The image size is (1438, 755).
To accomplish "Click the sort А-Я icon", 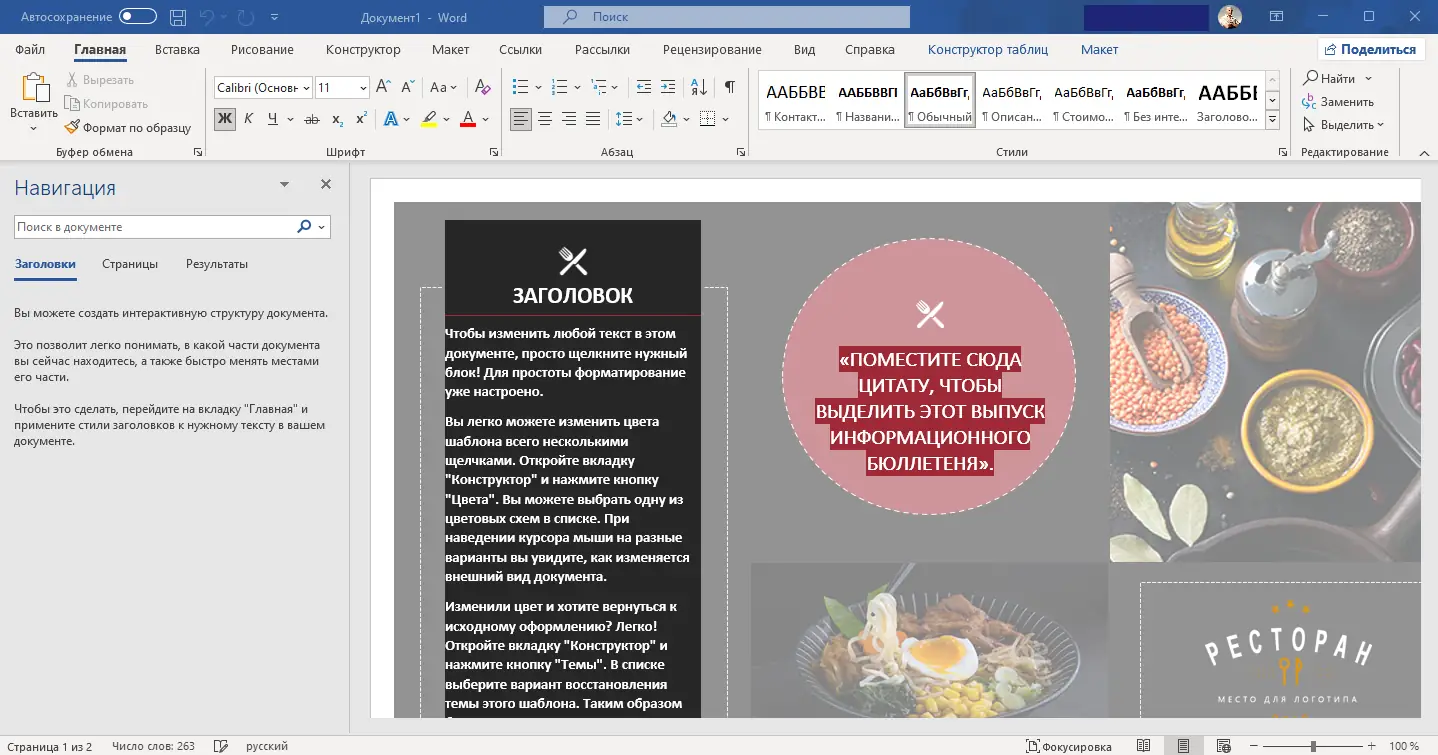I will click(699, 87).
